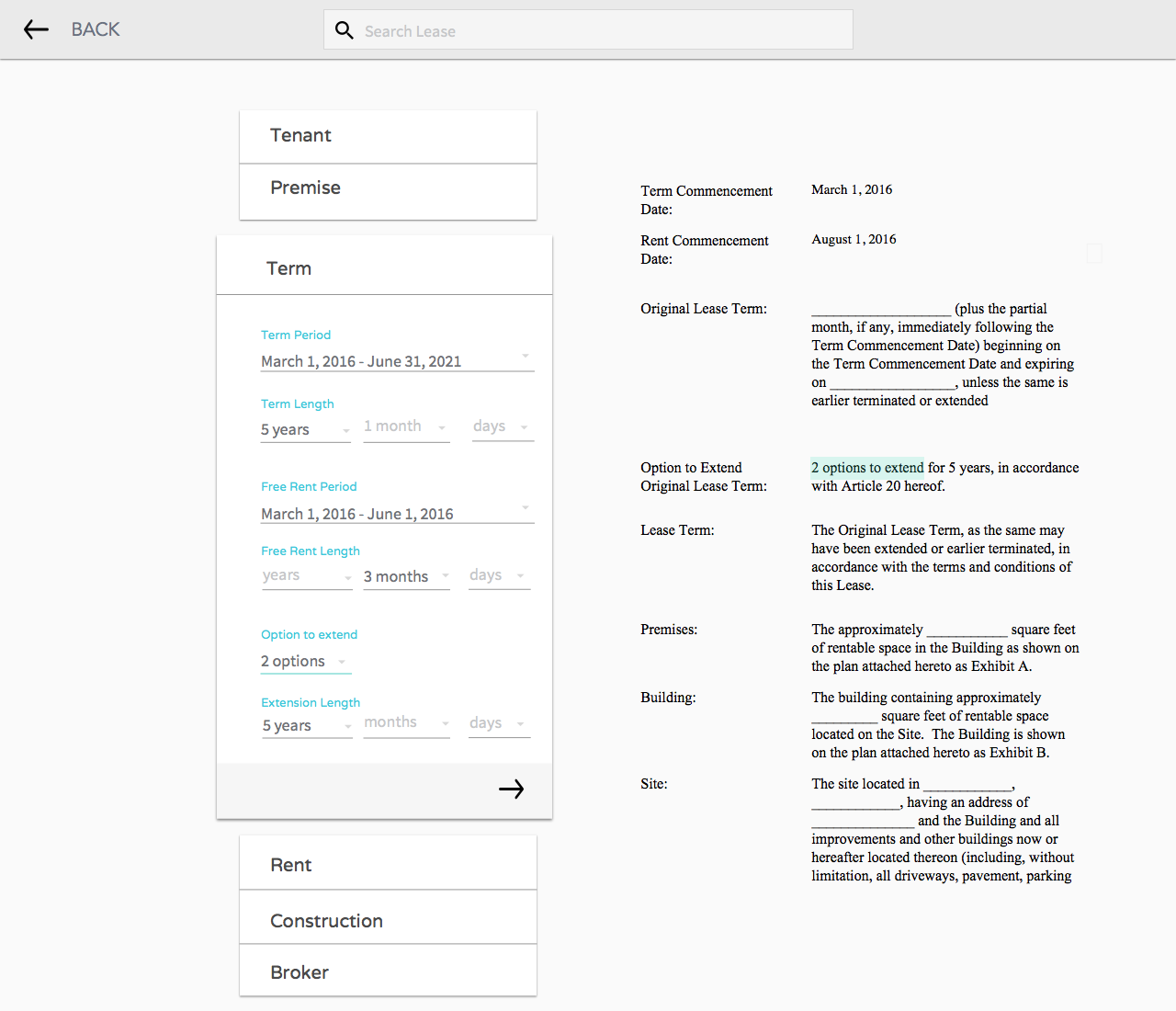Click the 'Lease Term:' label
This screenshot has height=1011, width=1176.
677,530
